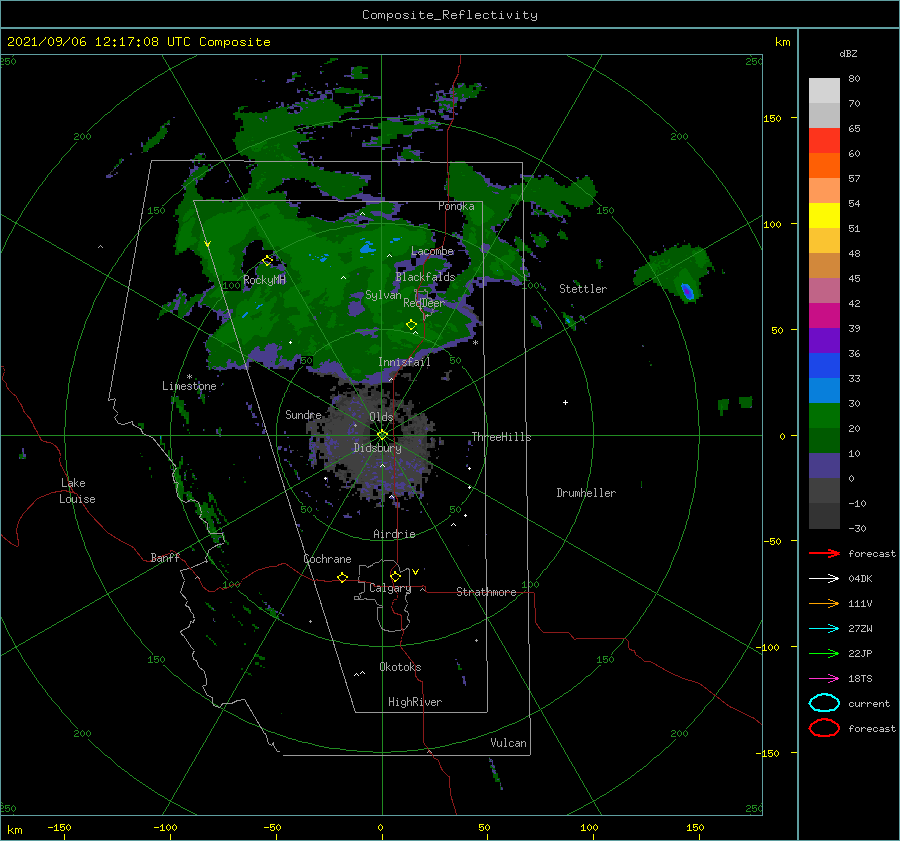Image resolution: width=900 pixels, height=841 pixels.
Task: Click the red forecast ellipse icon
Action: [x=824, y=728]
